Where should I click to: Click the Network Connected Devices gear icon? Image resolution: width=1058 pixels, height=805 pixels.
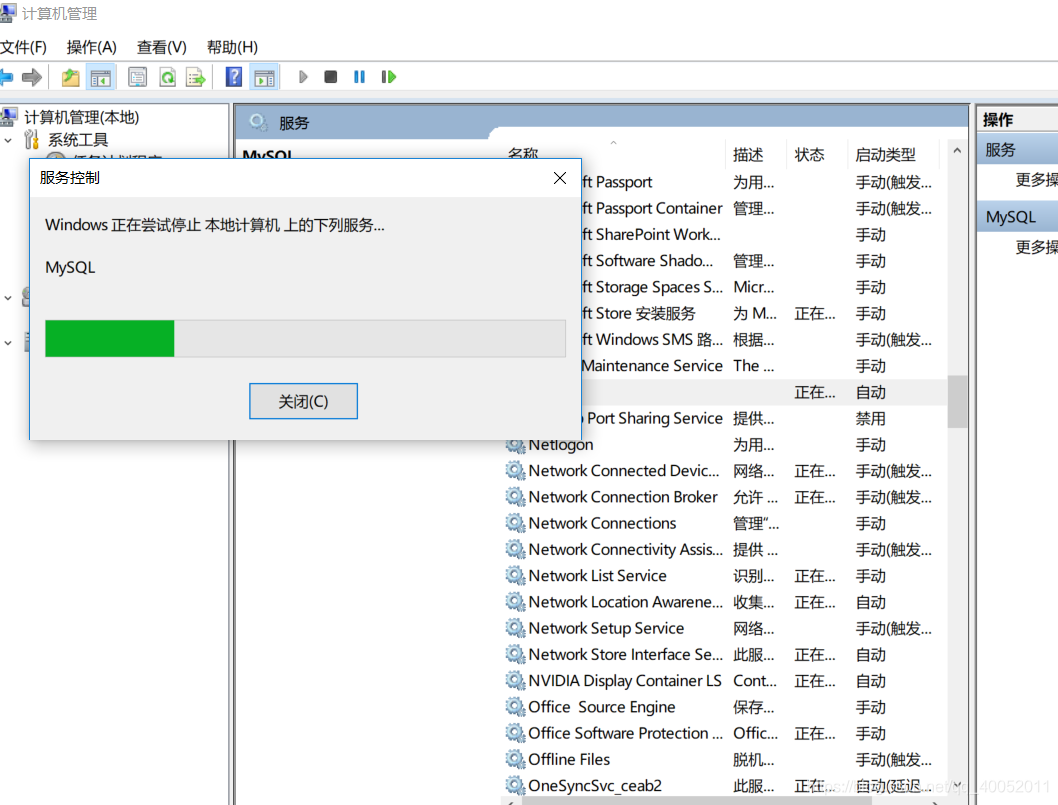[x=516, y=470]
